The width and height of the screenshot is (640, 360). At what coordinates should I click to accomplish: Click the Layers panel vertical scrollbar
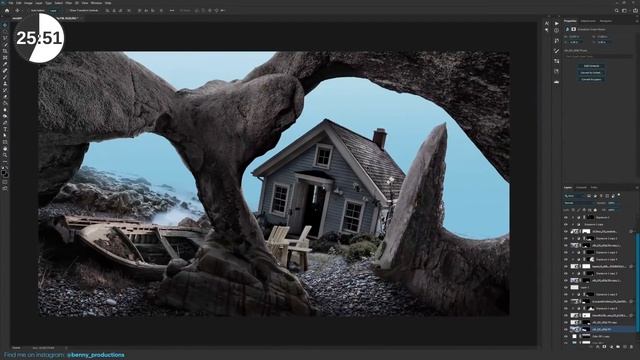[x=637, y=282]
